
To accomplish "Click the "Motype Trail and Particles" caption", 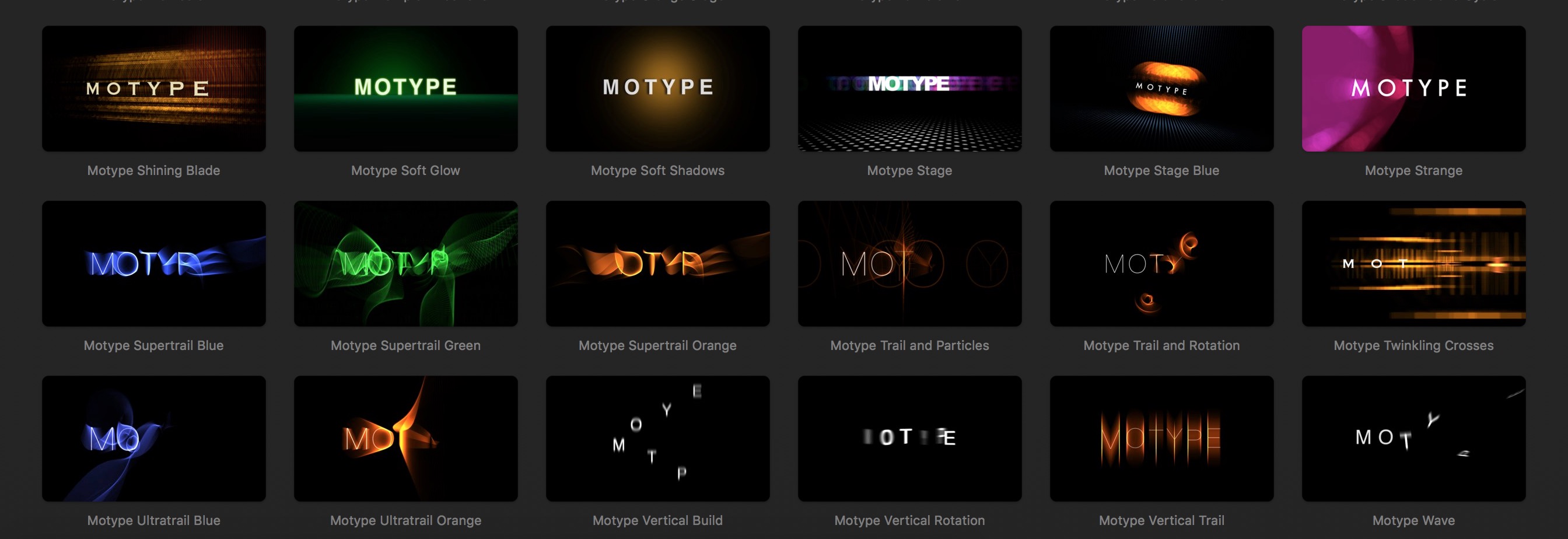I will click(x=910, y=345).
